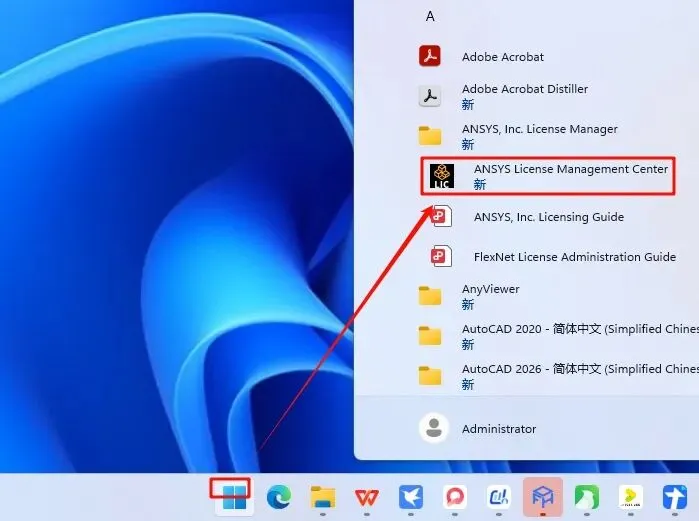This screenshot has width=699, height=521.
Task: Open the Administrator account menu
Action: point(478,428)
